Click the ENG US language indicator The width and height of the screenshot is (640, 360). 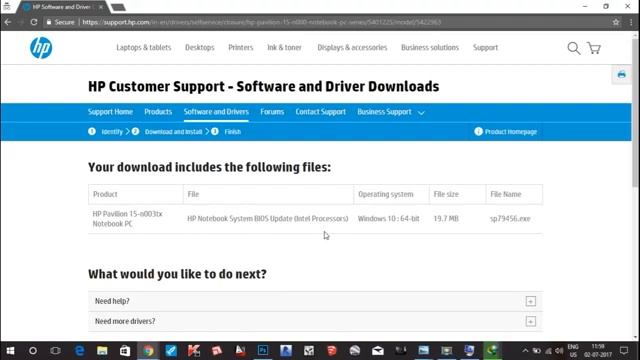pyautogui.click(x=573, y=351)
